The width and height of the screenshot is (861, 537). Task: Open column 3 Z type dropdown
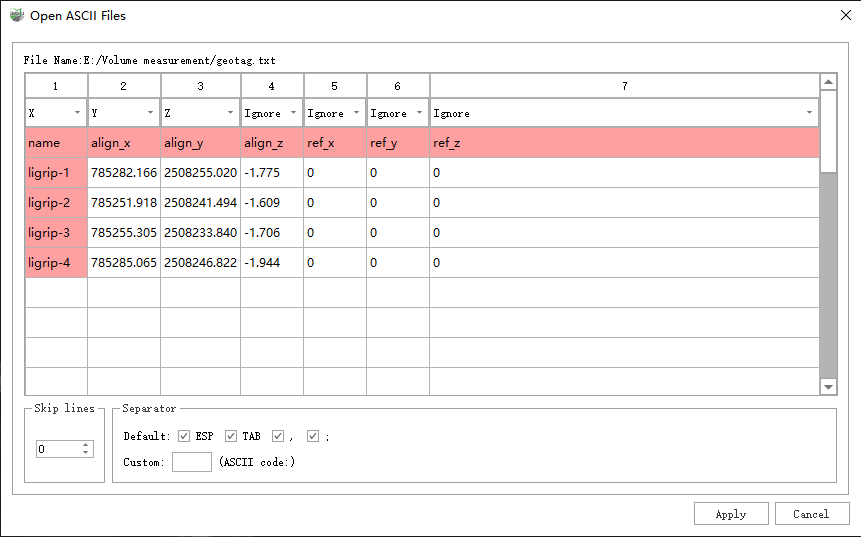pos(200,113)
